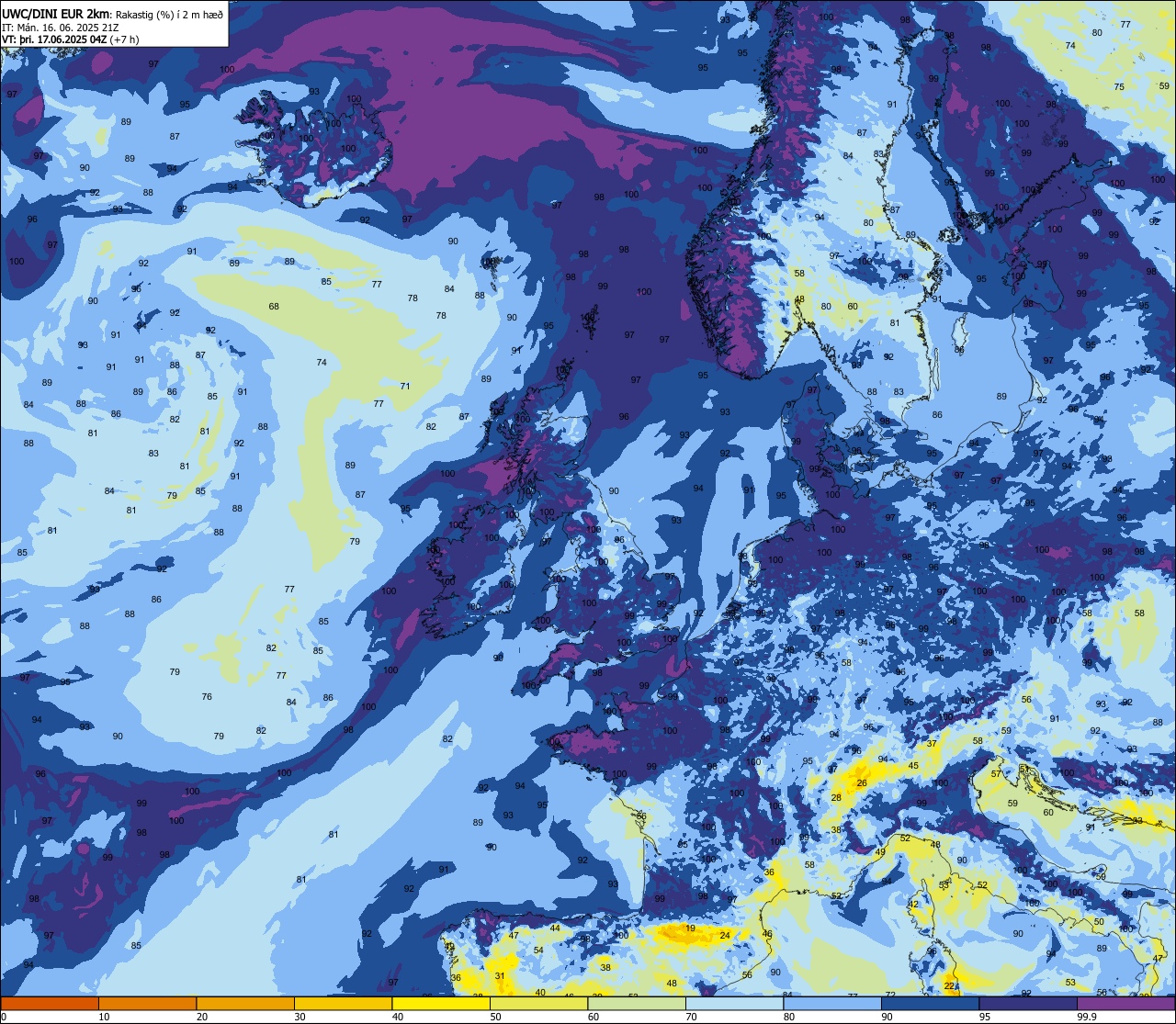1176x1024 pixels.
Task: Pick the light green 60–70 legend swatch
Action: coord(637,1003)
